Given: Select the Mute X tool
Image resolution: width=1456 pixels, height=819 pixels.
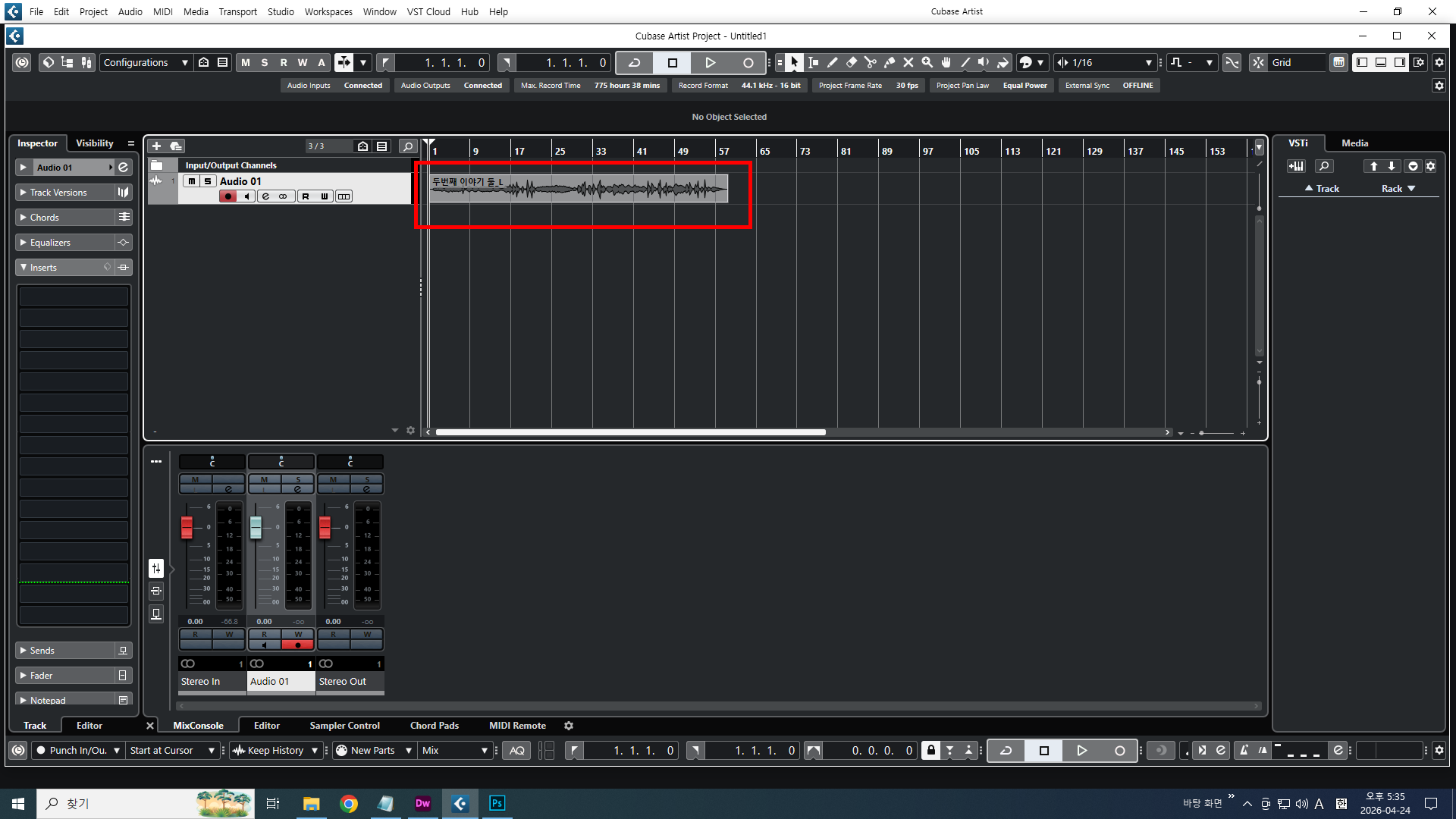Looking at the screenshot, I should [x=908, y=63].
